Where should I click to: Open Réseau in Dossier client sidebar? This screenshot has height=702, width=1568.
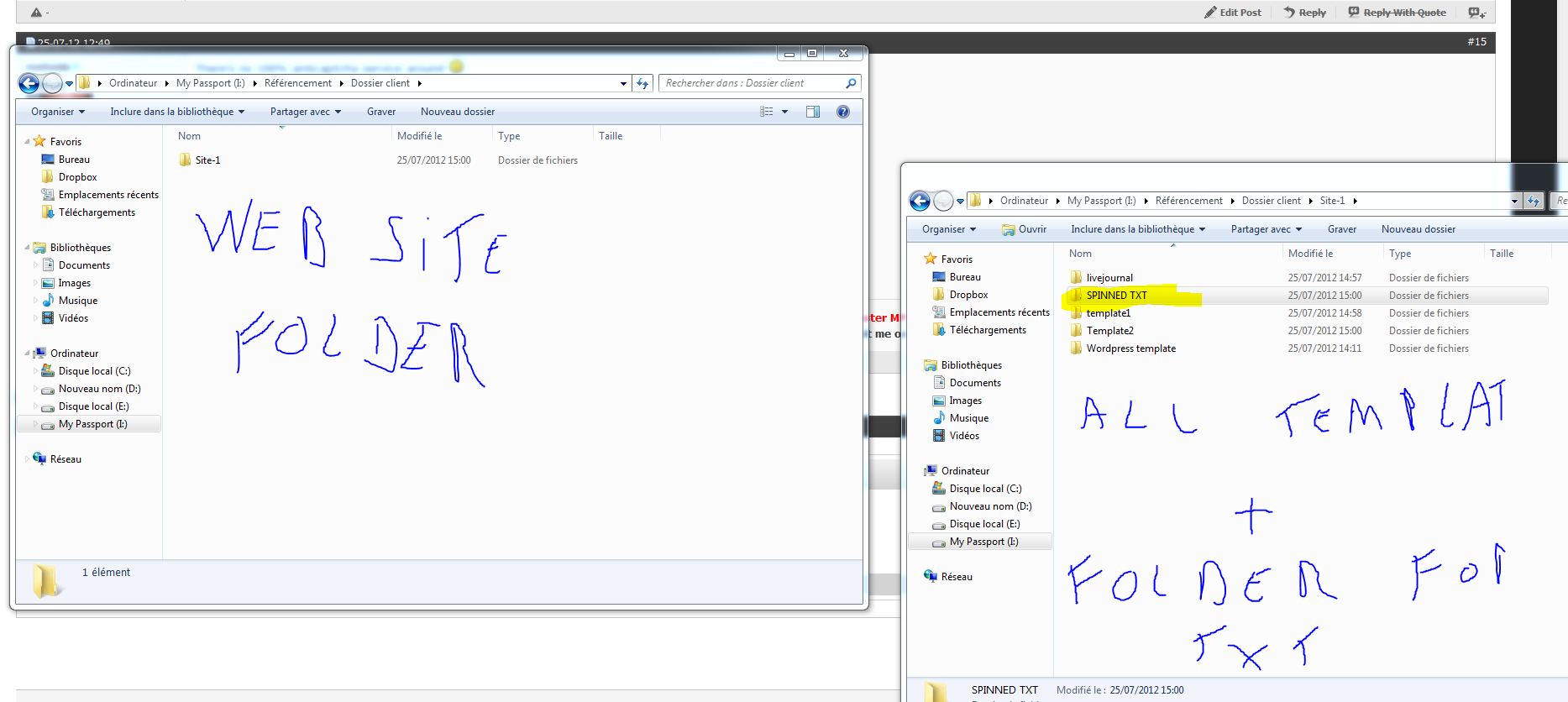[57, 459]
